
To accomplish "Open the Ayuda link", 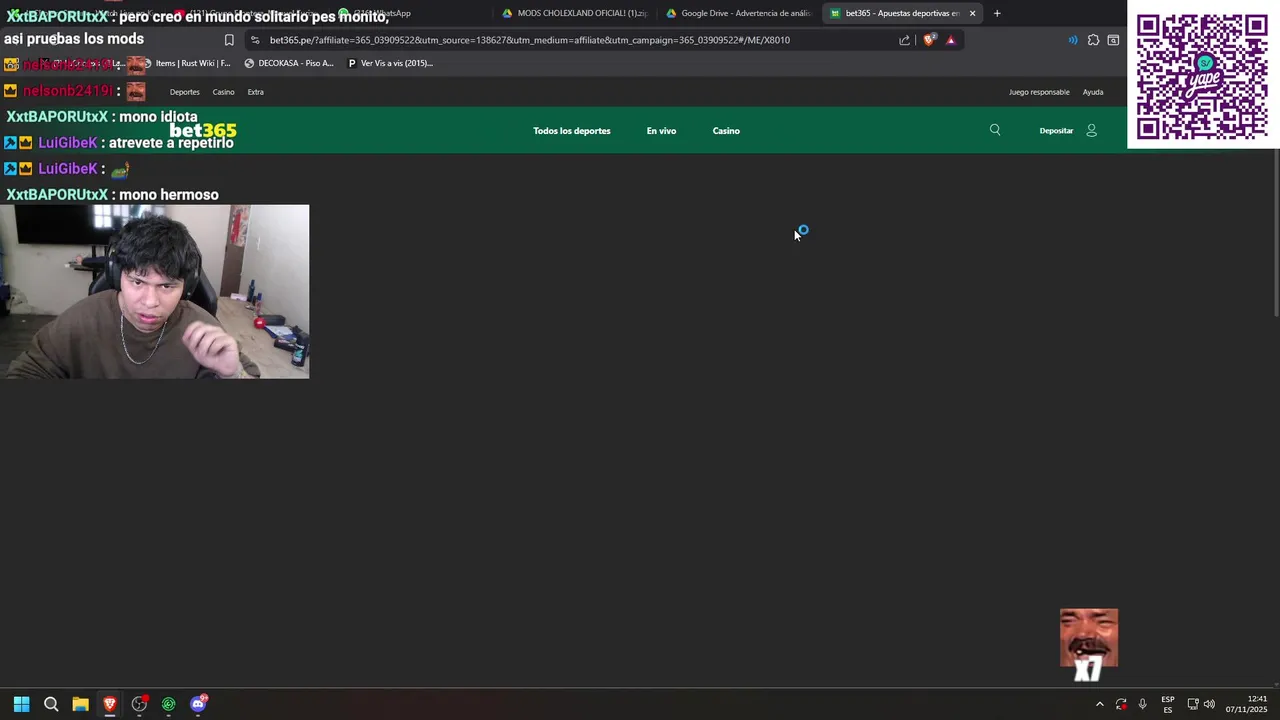I will (x=1093, y=92).
